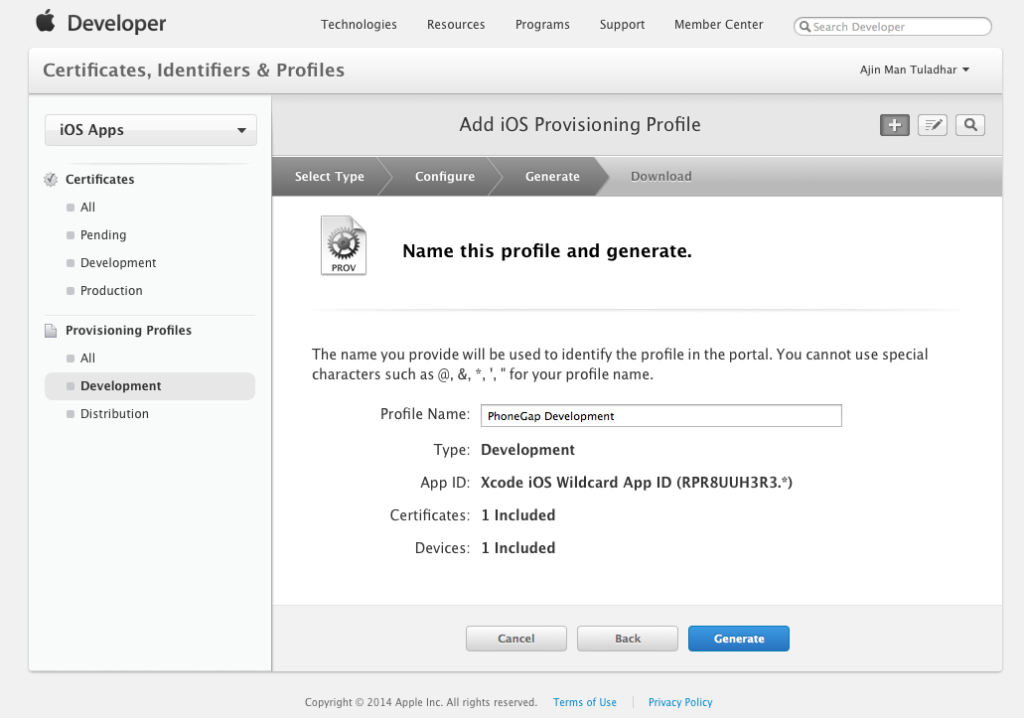Image resolution: width=1024 pixels, height=718 pixels.
Task: Go to Programs in the top navigation
Action: click(542, 24)
